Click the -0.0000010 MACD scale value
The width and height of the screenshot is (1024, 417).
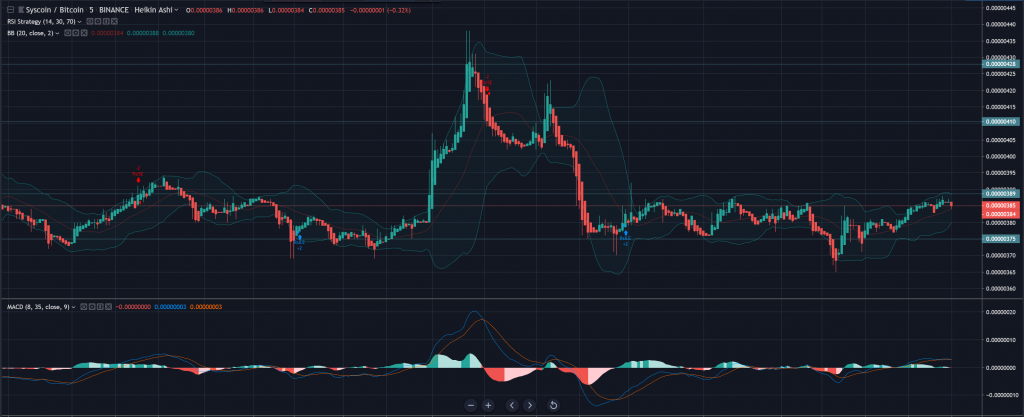1002,395
